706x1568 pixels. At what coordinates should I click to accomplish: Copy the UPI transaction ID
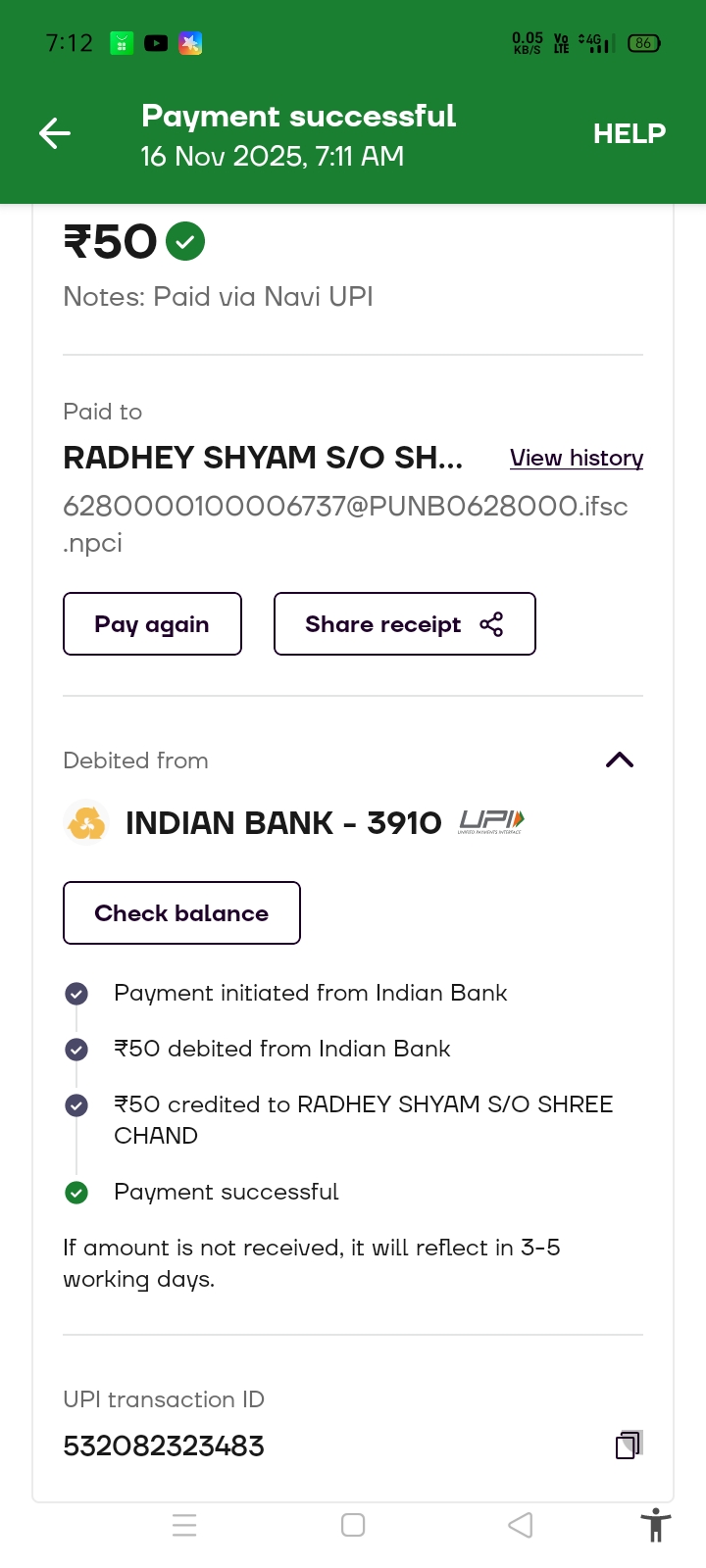pyautogui.click(x=628, y=1445)
